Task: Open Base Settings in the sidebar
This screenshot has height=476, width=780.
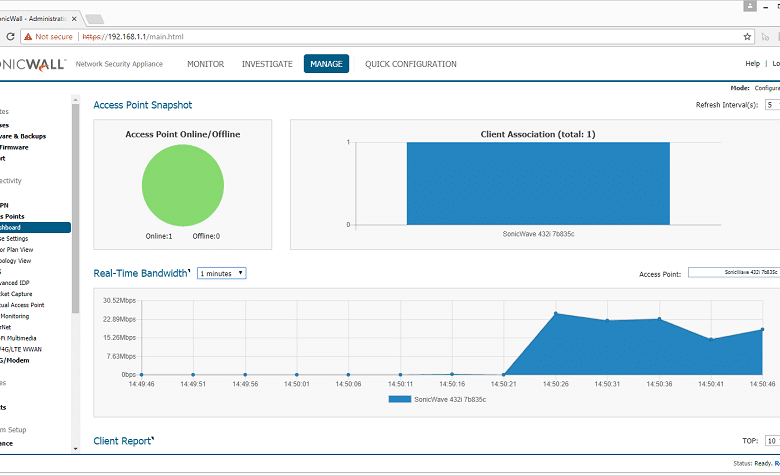Action: pos(14,239)
